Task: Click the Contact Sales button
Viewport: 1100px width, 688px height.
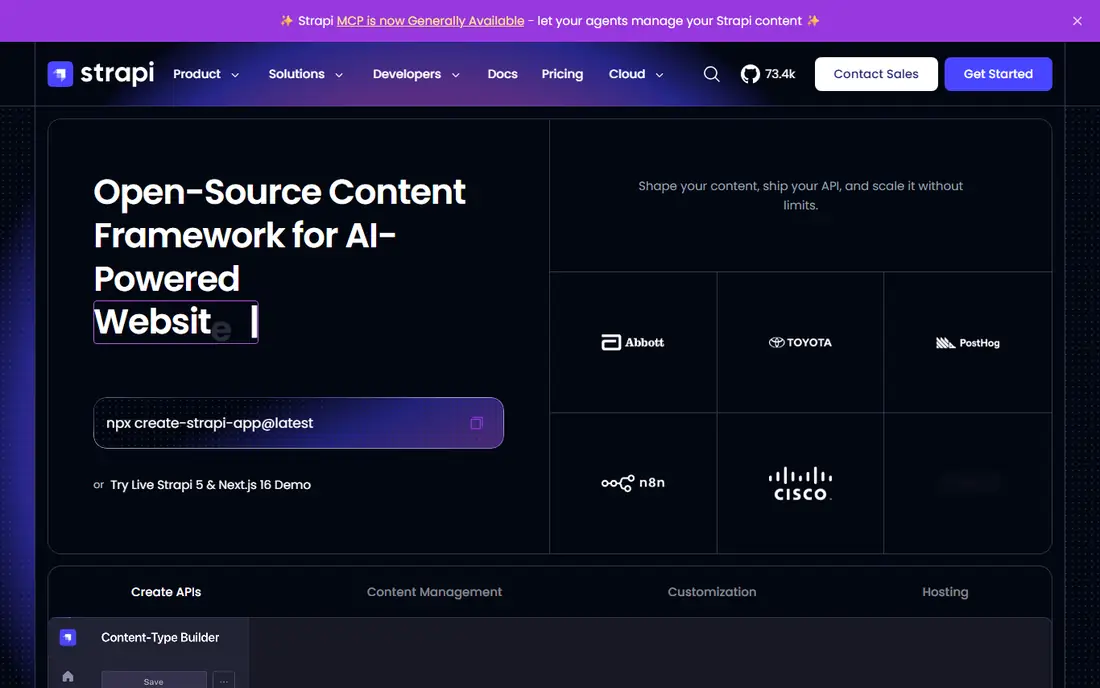Action: click(876, 74)
